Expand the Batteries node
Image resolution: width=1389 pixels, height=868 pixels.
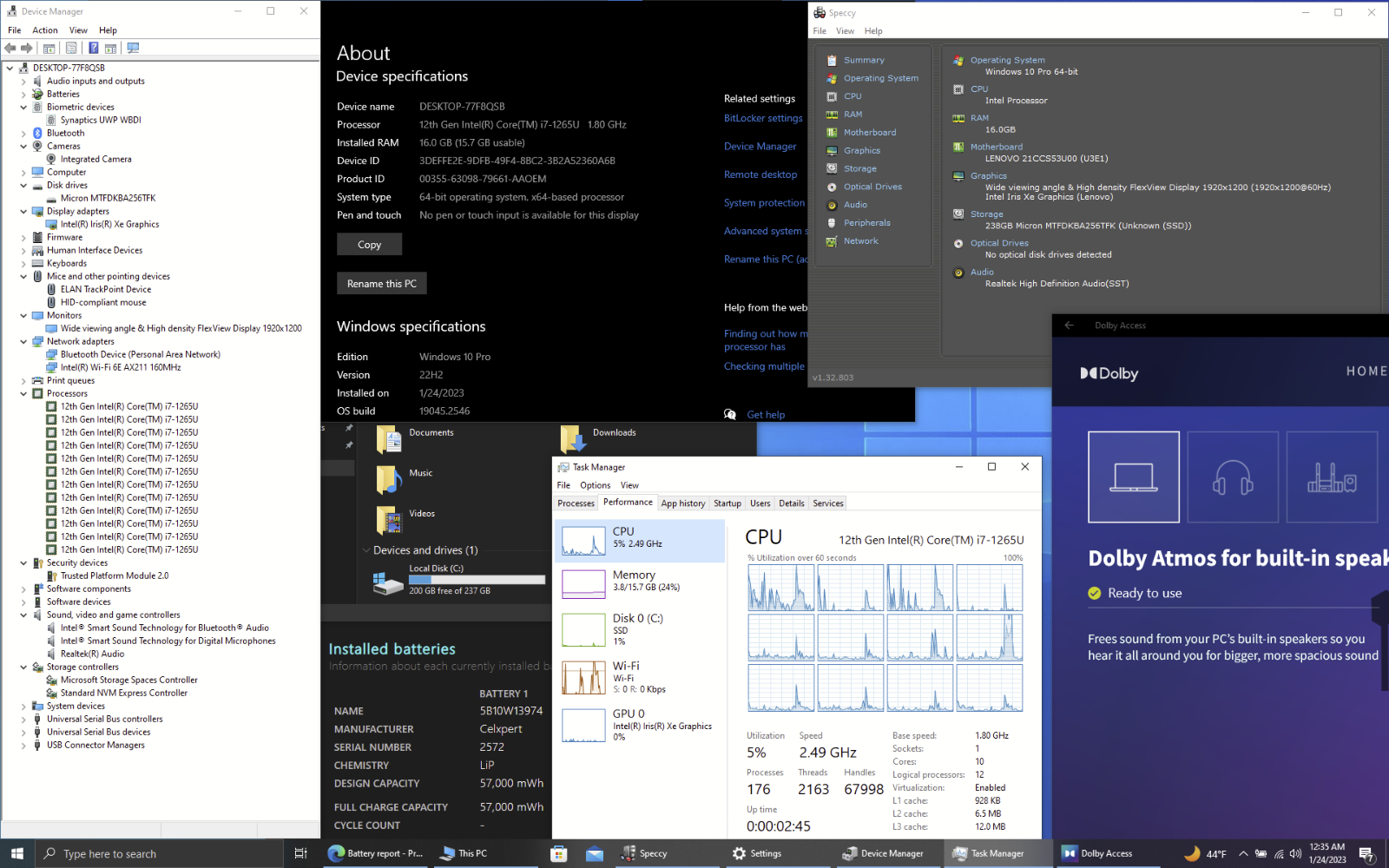click(23, 95)
